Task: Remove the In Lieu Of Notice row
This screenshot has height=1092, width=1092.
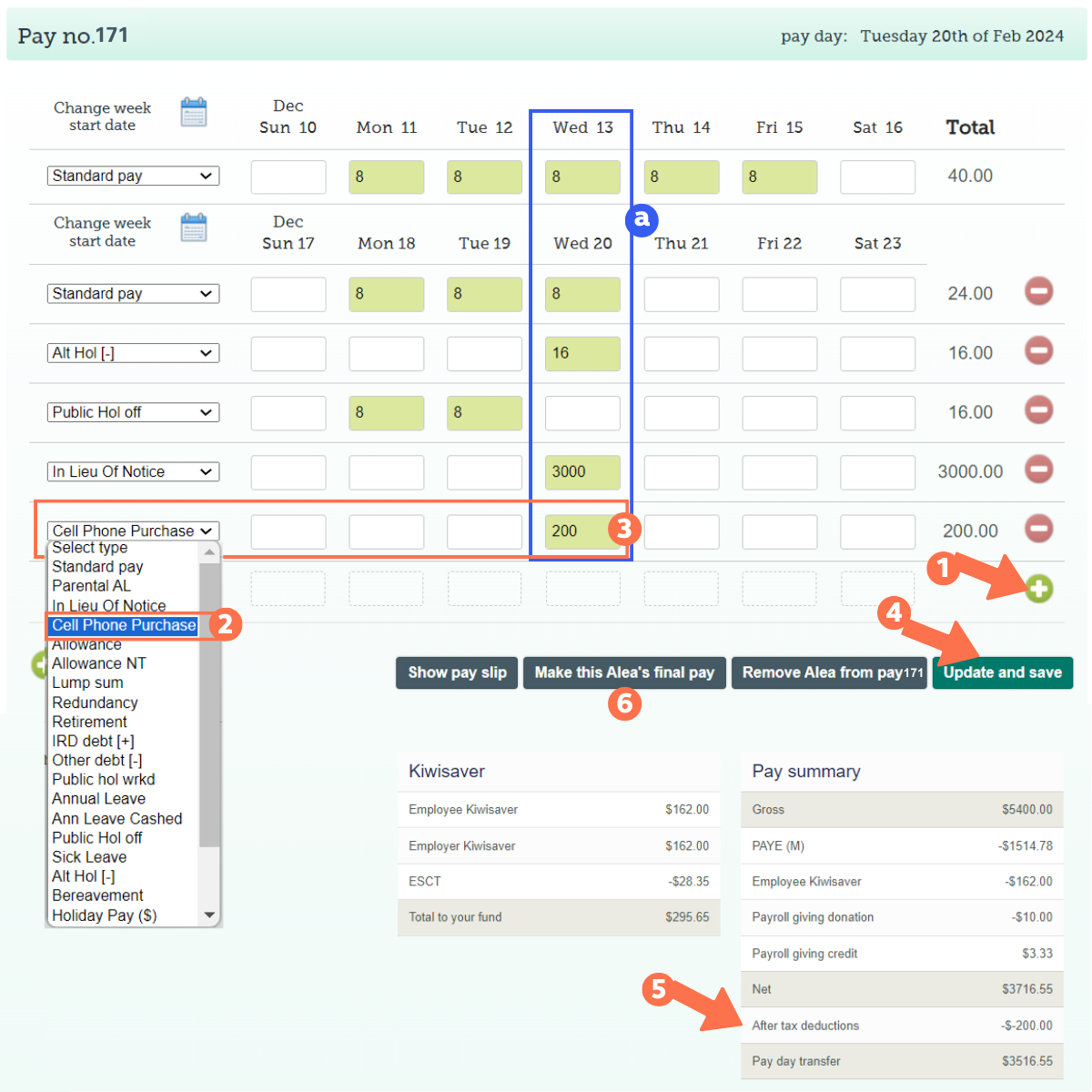Action: (x=1038, y=470)
